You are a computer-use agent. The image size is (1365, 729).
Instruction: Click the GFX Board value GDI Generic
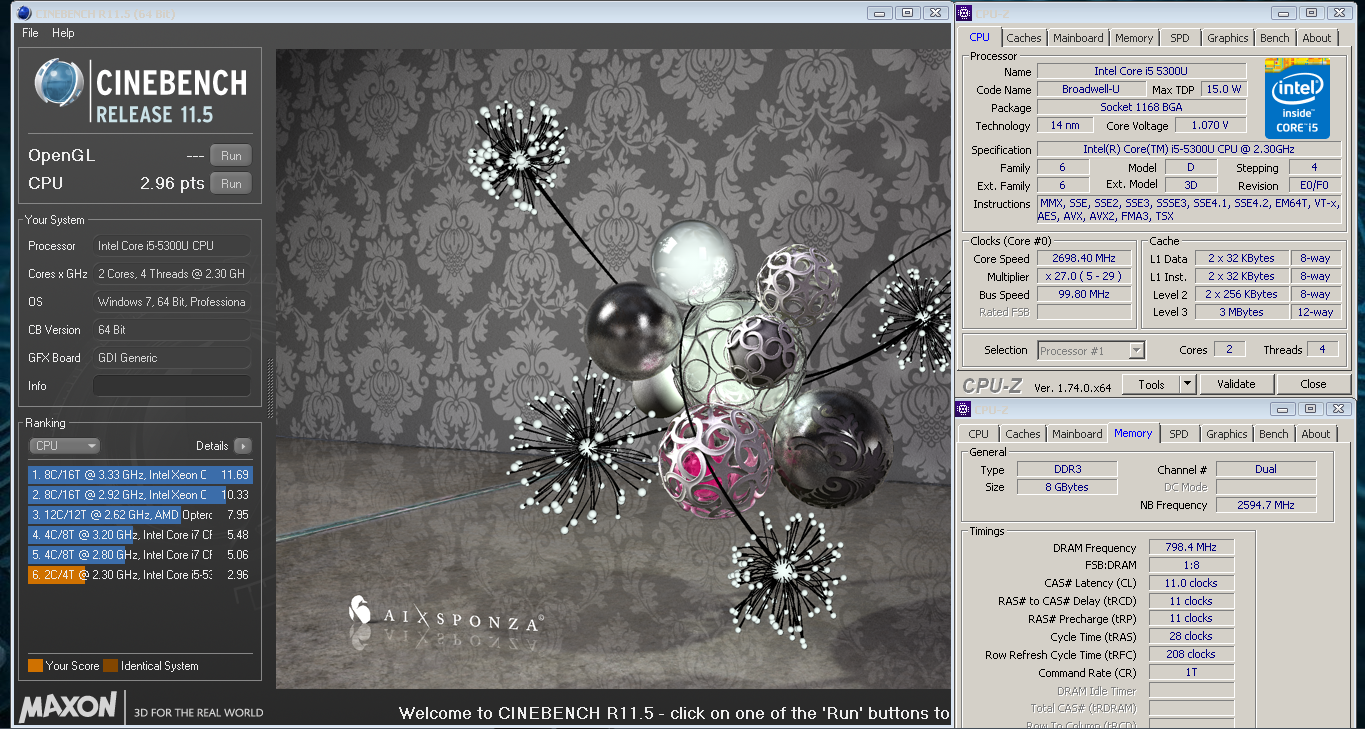(172, 358)
